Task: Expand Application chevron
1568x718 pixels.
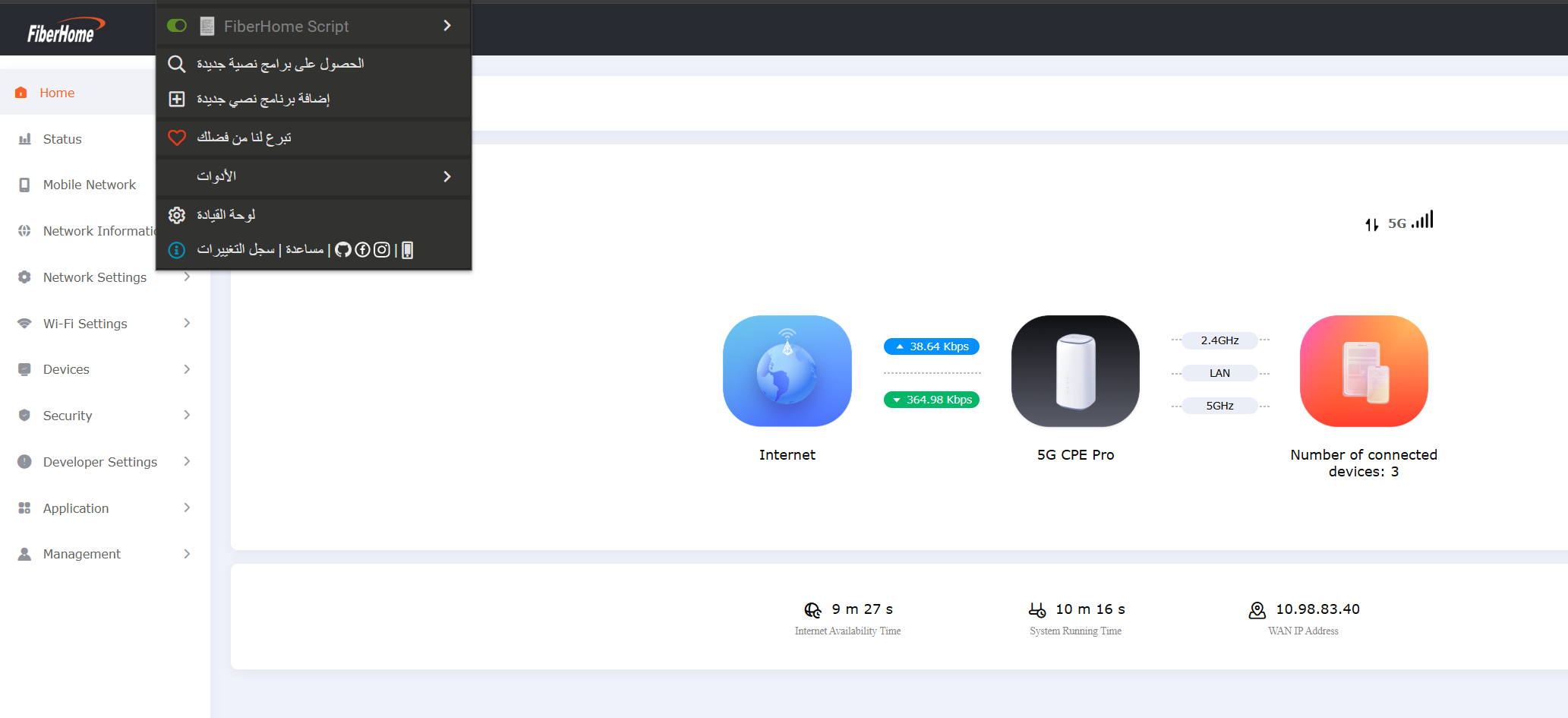Action: (x=187, y=508)
